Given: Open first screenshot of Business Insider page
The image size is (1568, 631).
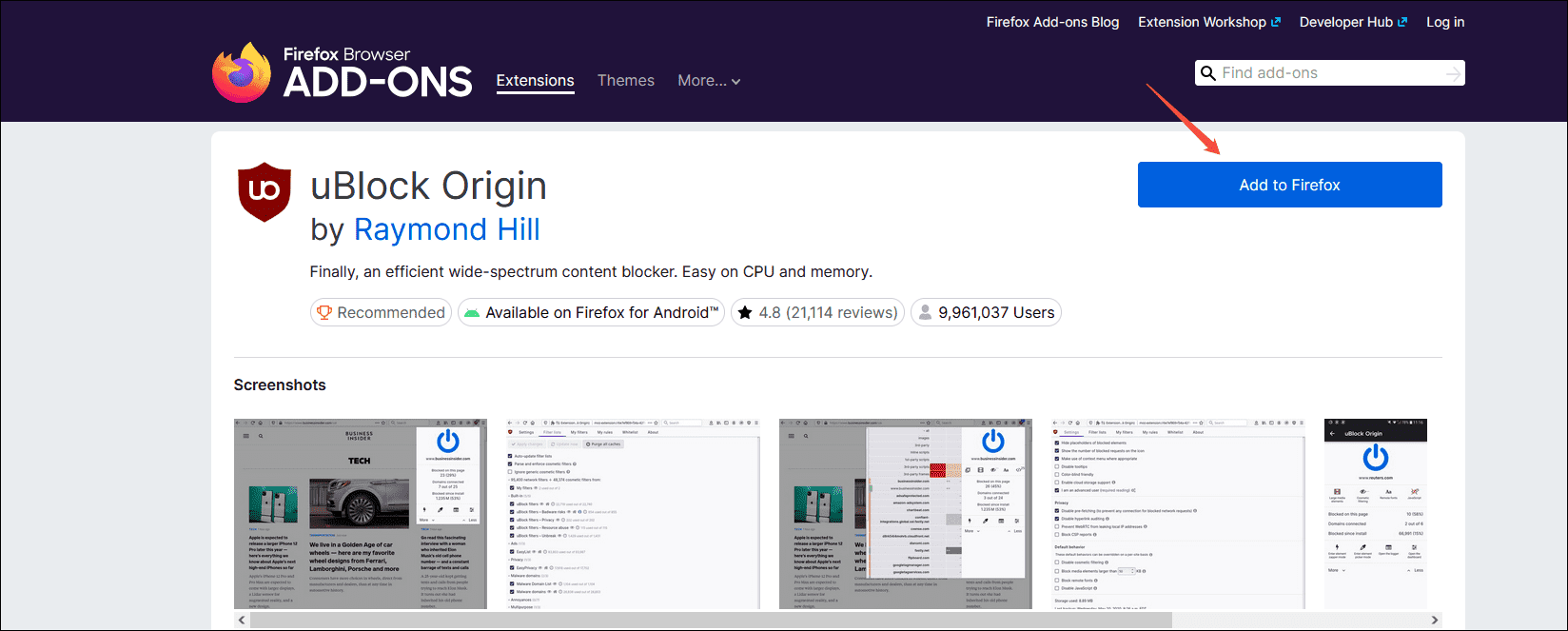Looking at the screenshot, I should point(361,514).
